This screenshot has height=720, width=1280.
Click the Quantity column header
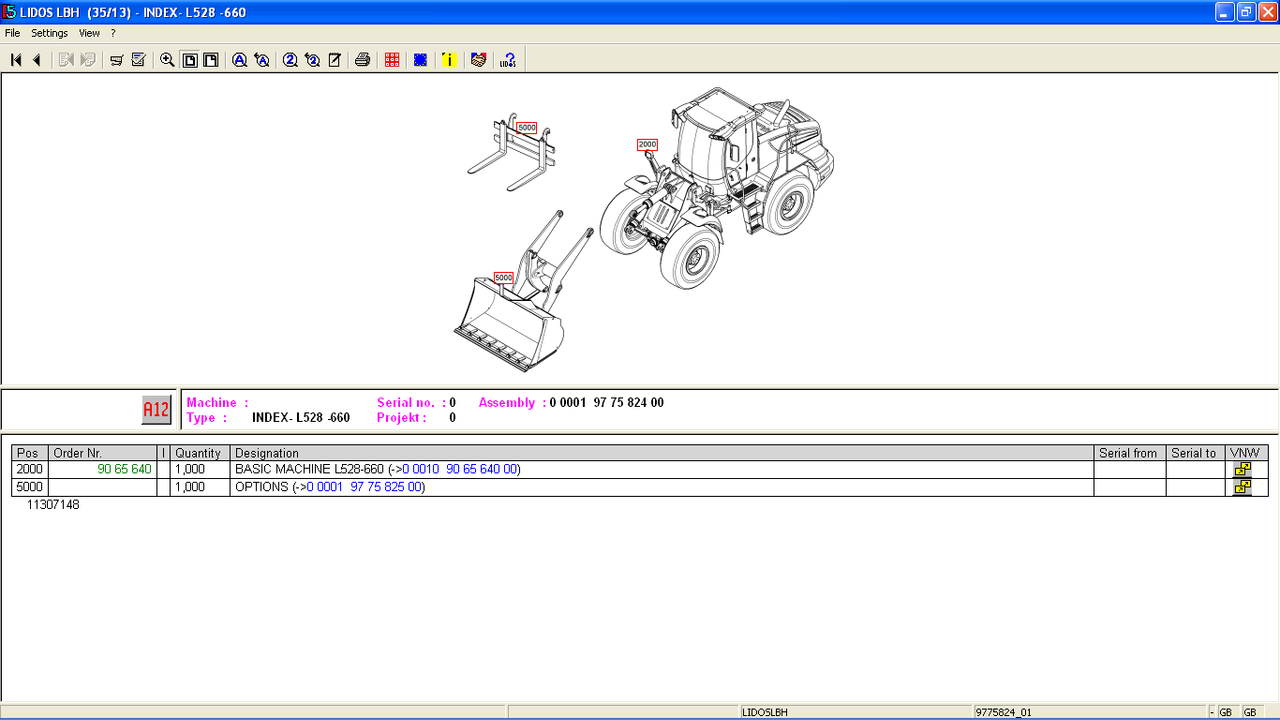tap(200, 453)
